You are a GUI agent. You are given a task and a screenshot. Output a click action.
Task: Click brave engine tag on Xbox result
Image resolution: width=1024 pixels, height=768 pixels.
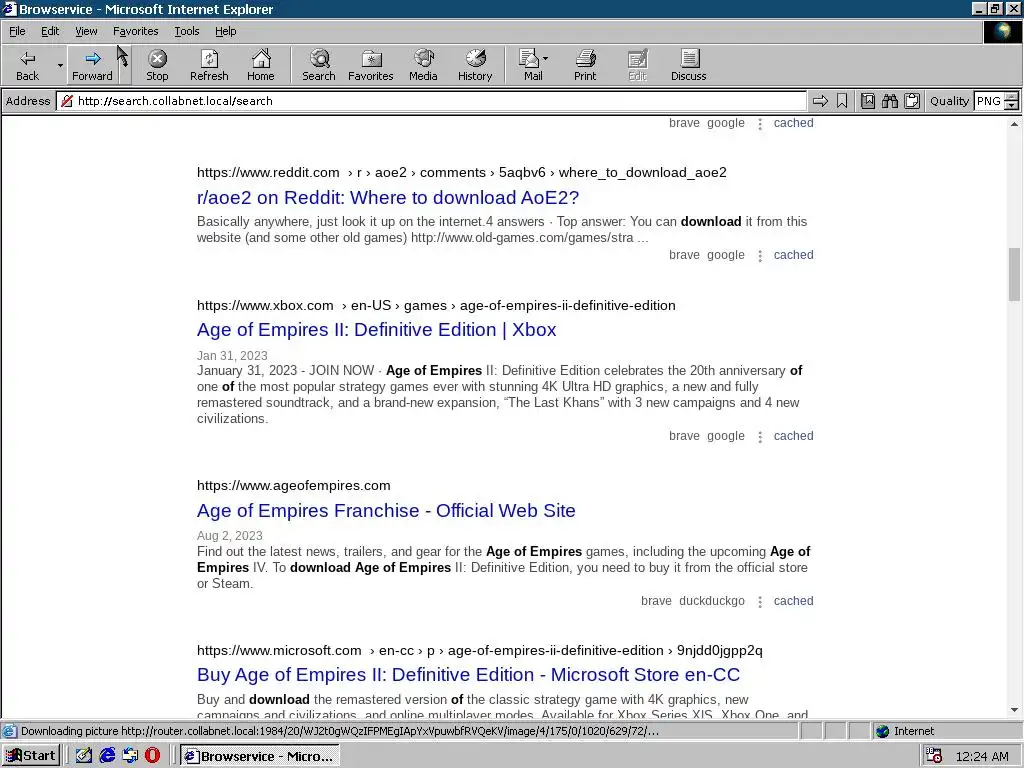[x=684, y=436]
